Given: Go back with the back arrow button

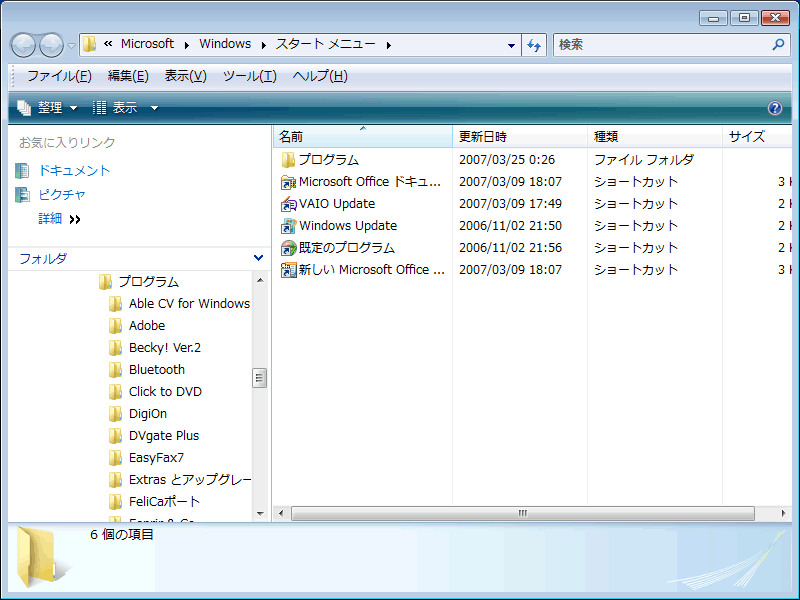Looking at the screenshot, I should pyautogui.click(x=23, y=45).
